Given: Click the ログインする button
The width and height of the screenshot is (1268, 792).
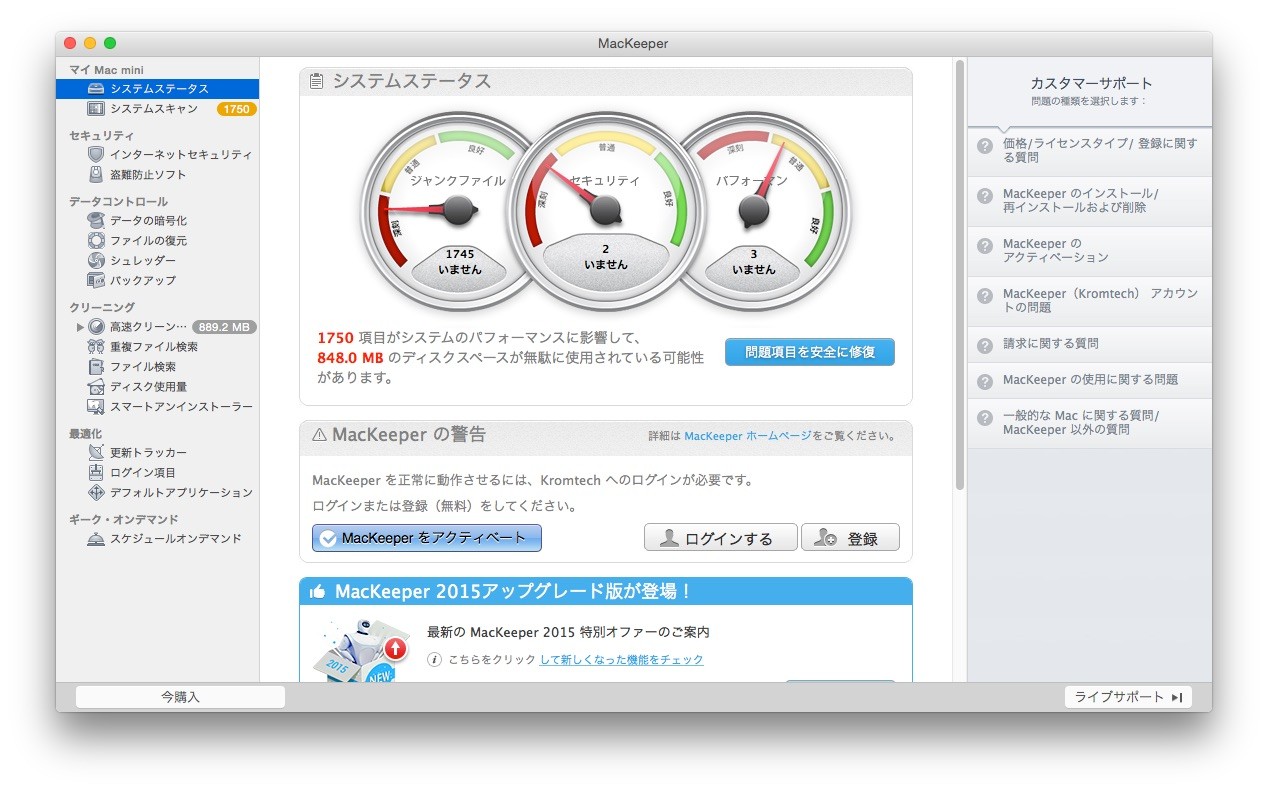Looking at the screenshot, I should click(720, 538).
